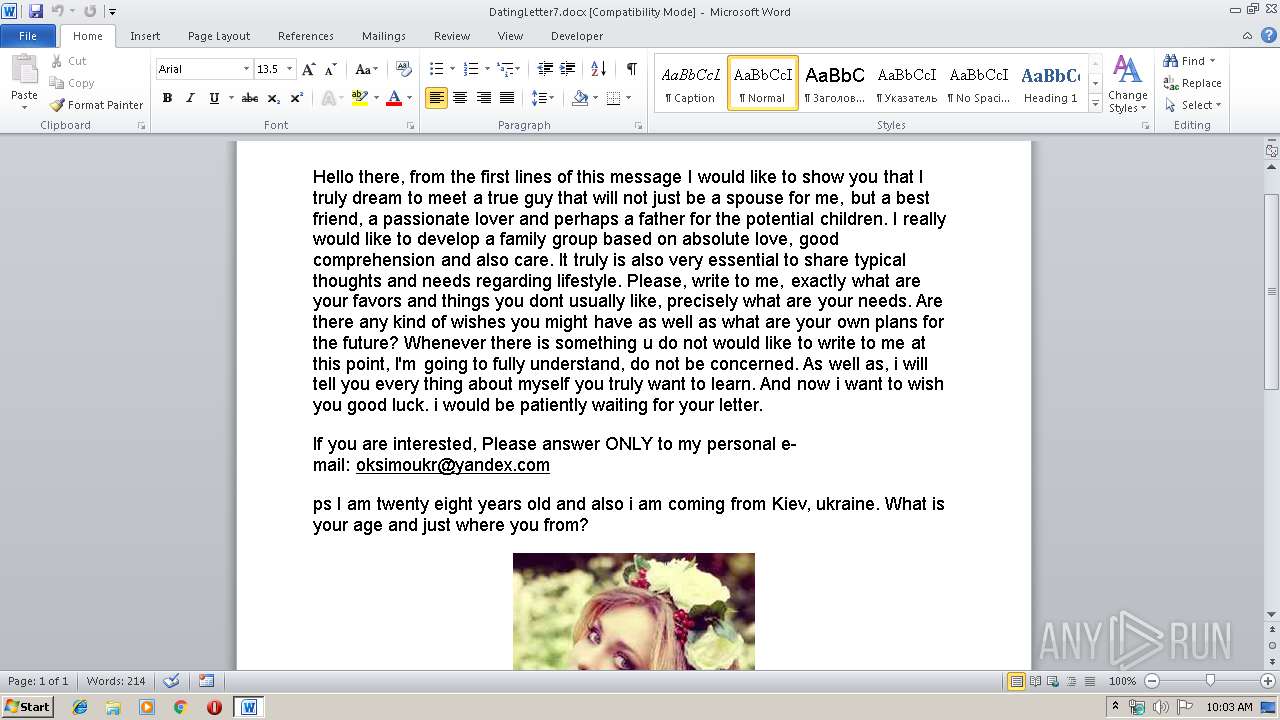Image resolution: width=1280 pixels, height=720 pixels.
Task: Apply Superscript formatting
Action: pyautogui.click(x=296, y=98)
